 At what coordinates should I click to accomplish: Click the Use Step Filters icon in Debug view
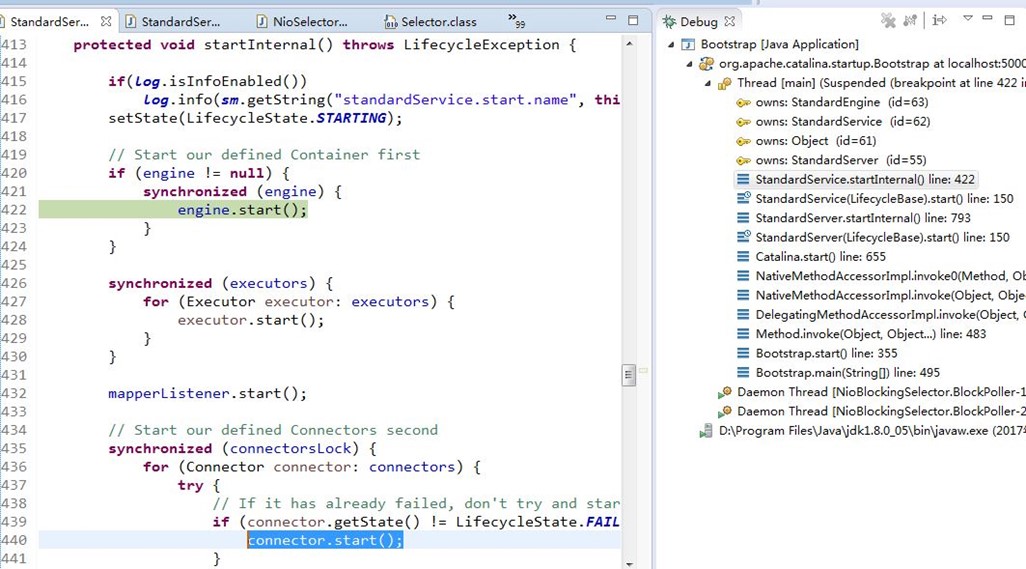[x=910, y=21]
